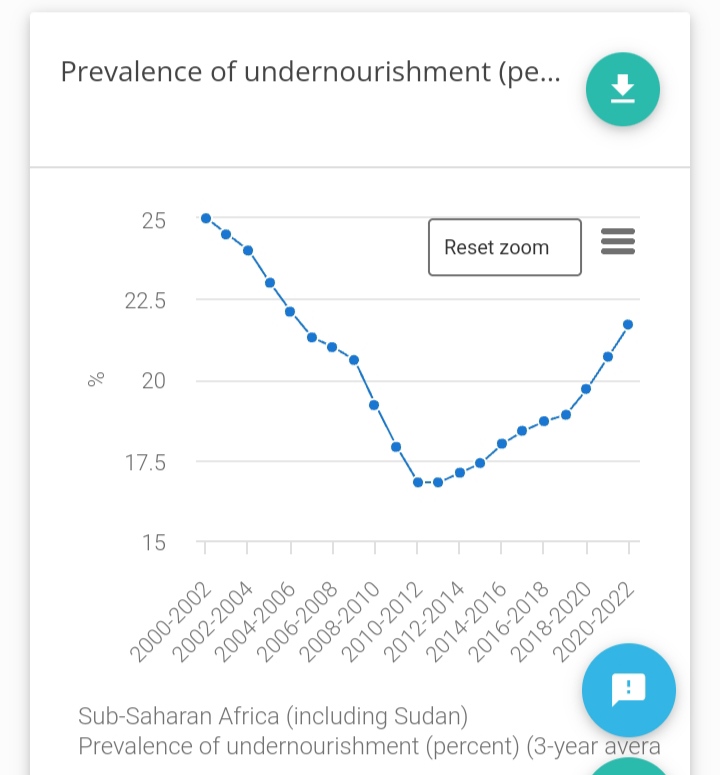Open the chart hamburger context menu
Viewport: 720px width, 775px height.
618,241
